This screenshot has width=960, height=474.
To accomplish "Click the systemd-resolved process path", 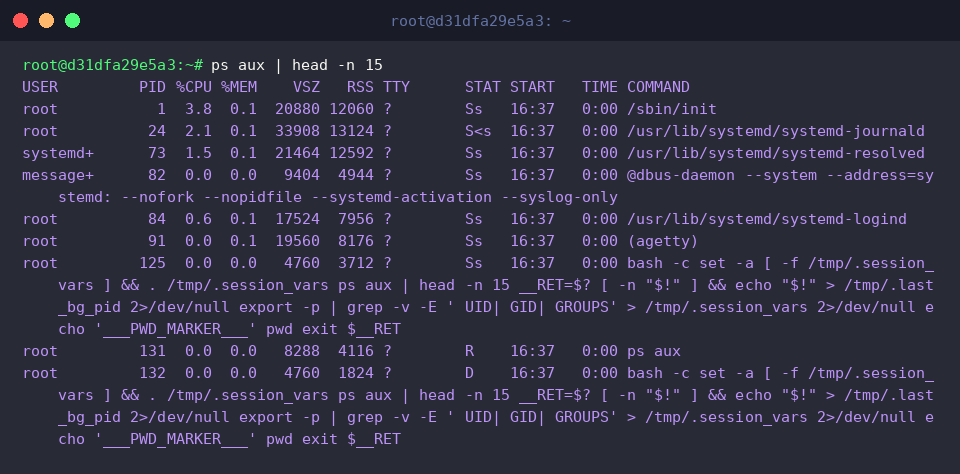I will (x=776, y=153).
